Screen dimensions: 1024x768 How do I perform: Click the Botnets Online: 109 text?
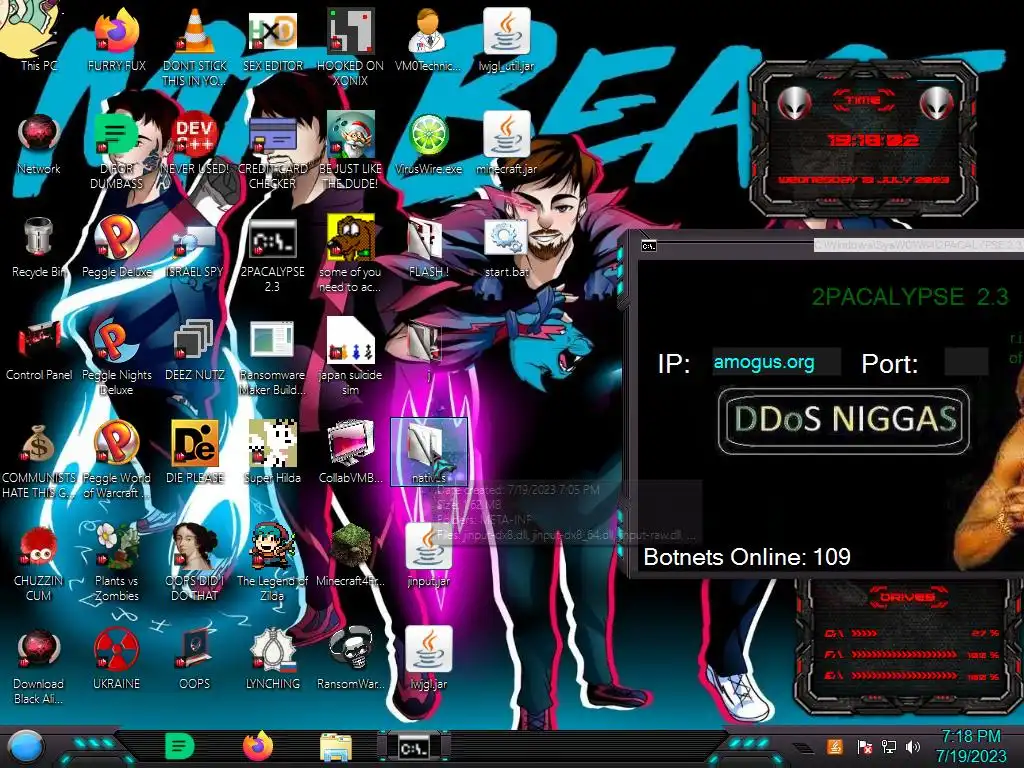point(746,557)
